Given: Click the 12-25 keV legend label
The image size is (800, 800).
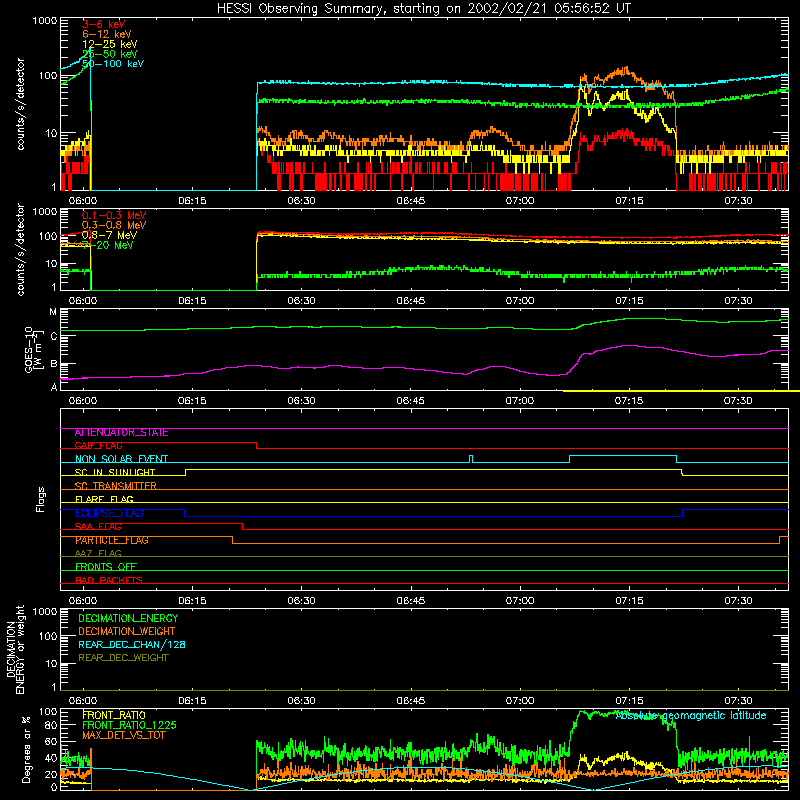Looking at the screenshot, I should 110,44.
